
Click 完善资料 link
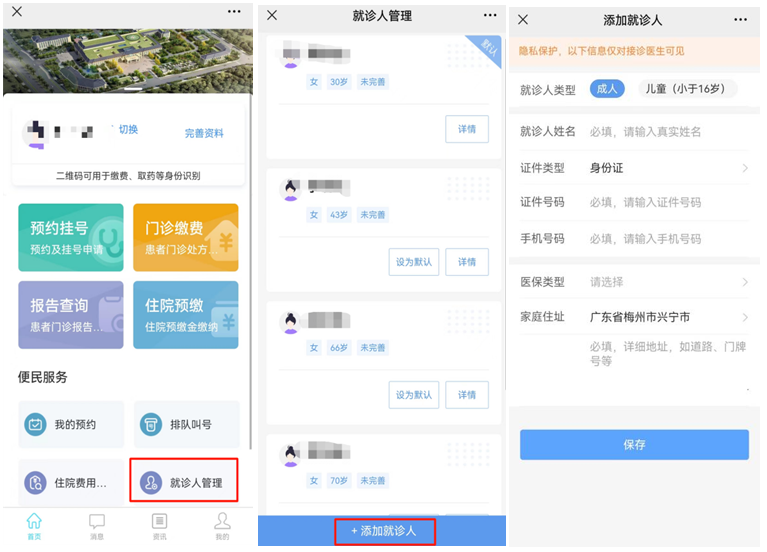coord(204,133)
